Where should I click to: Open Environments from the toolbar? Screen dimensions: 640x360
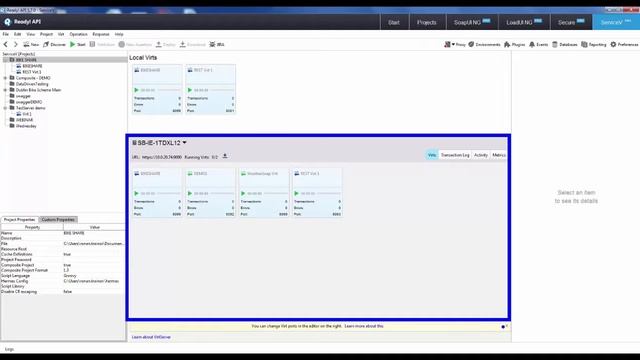484,44
